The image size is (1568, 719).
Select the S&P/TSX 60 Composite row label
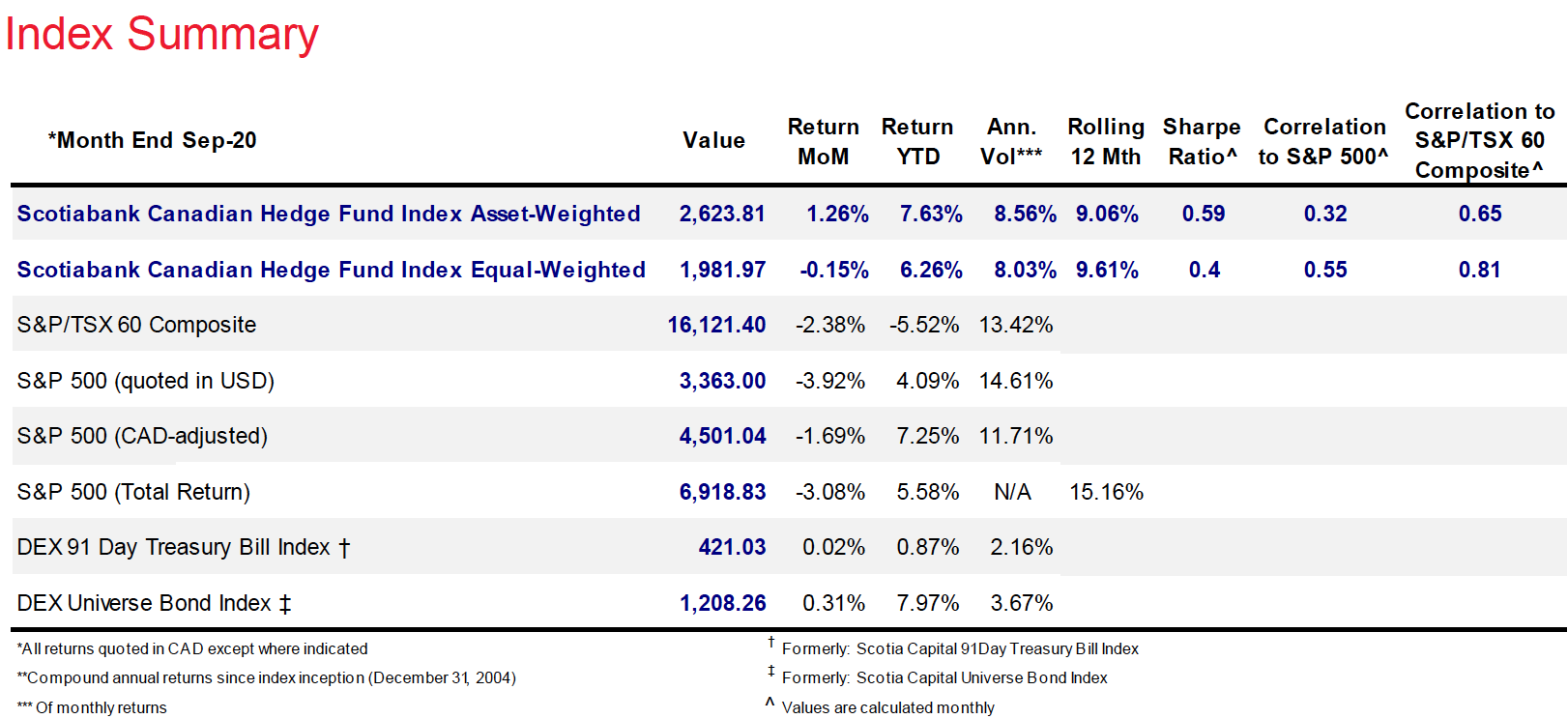(136, 325)
